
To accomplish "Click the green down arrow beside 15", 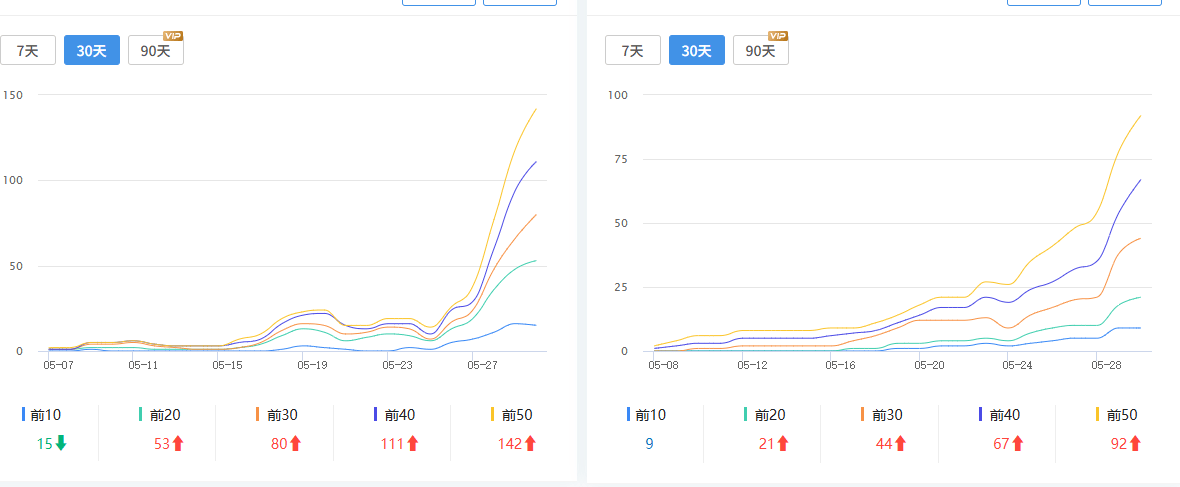I will (61, 443).
